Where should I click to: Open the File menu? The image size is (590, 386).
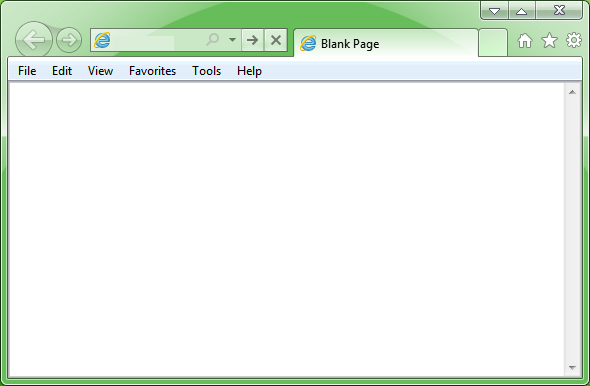[x=27, y=71]
